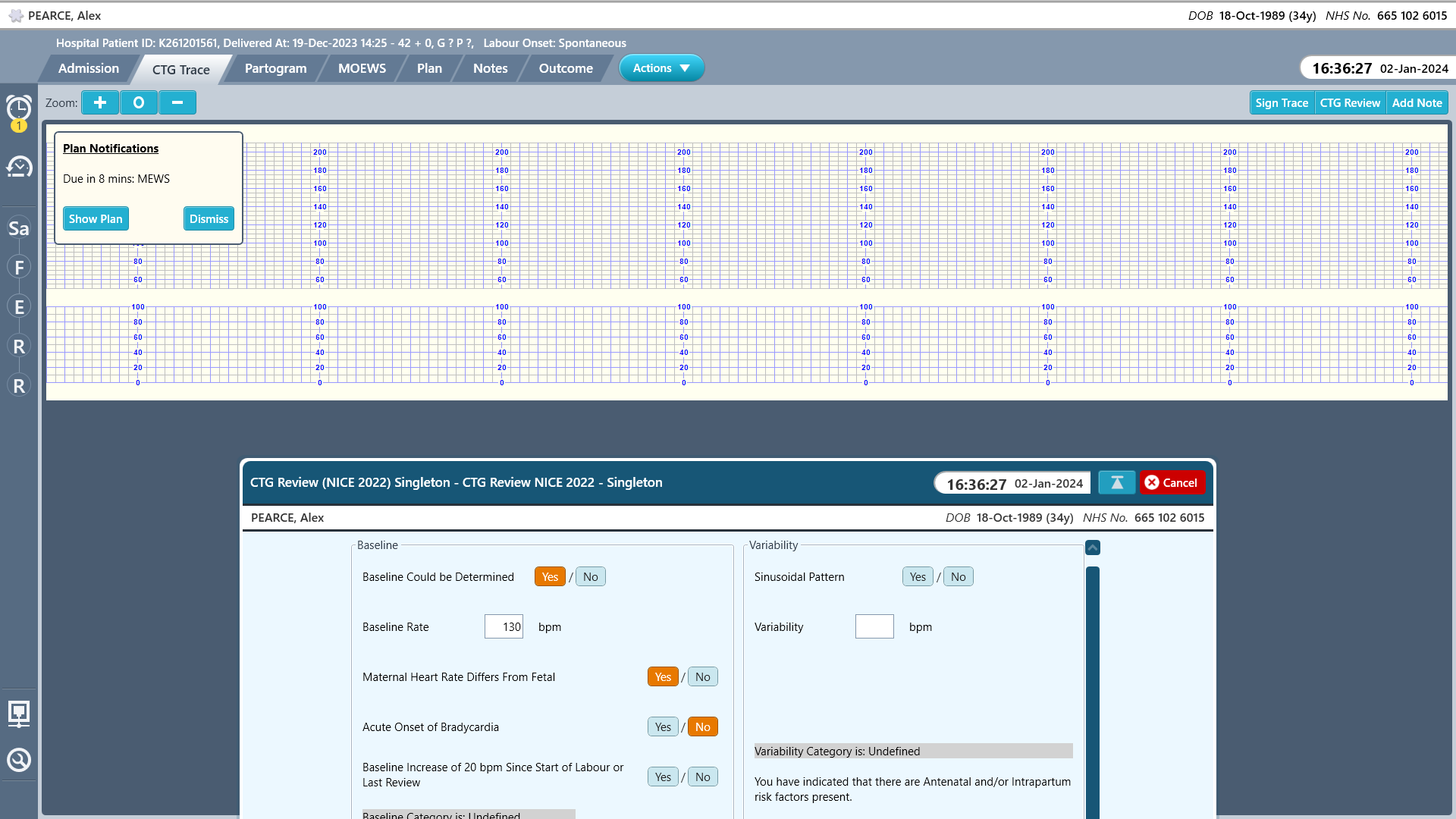Set Acute Onset of Bradycardia to Yes
The height and width of the screenshot is (819, 1456).
tap(663, 727)
